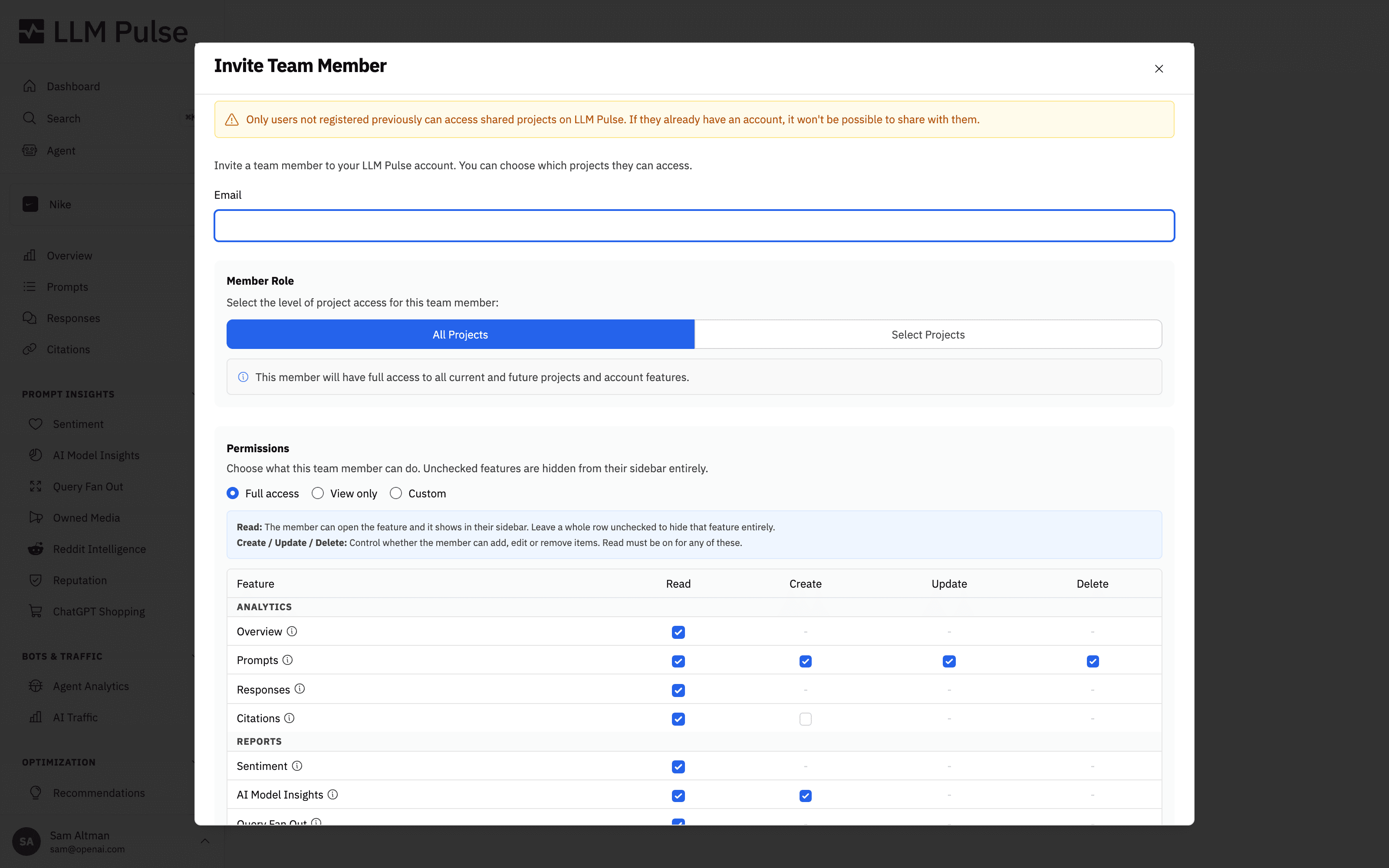Screen dimensions: 1389x868
Task: Click info icon next to Sentiment feature
Action: pos(297,766)
